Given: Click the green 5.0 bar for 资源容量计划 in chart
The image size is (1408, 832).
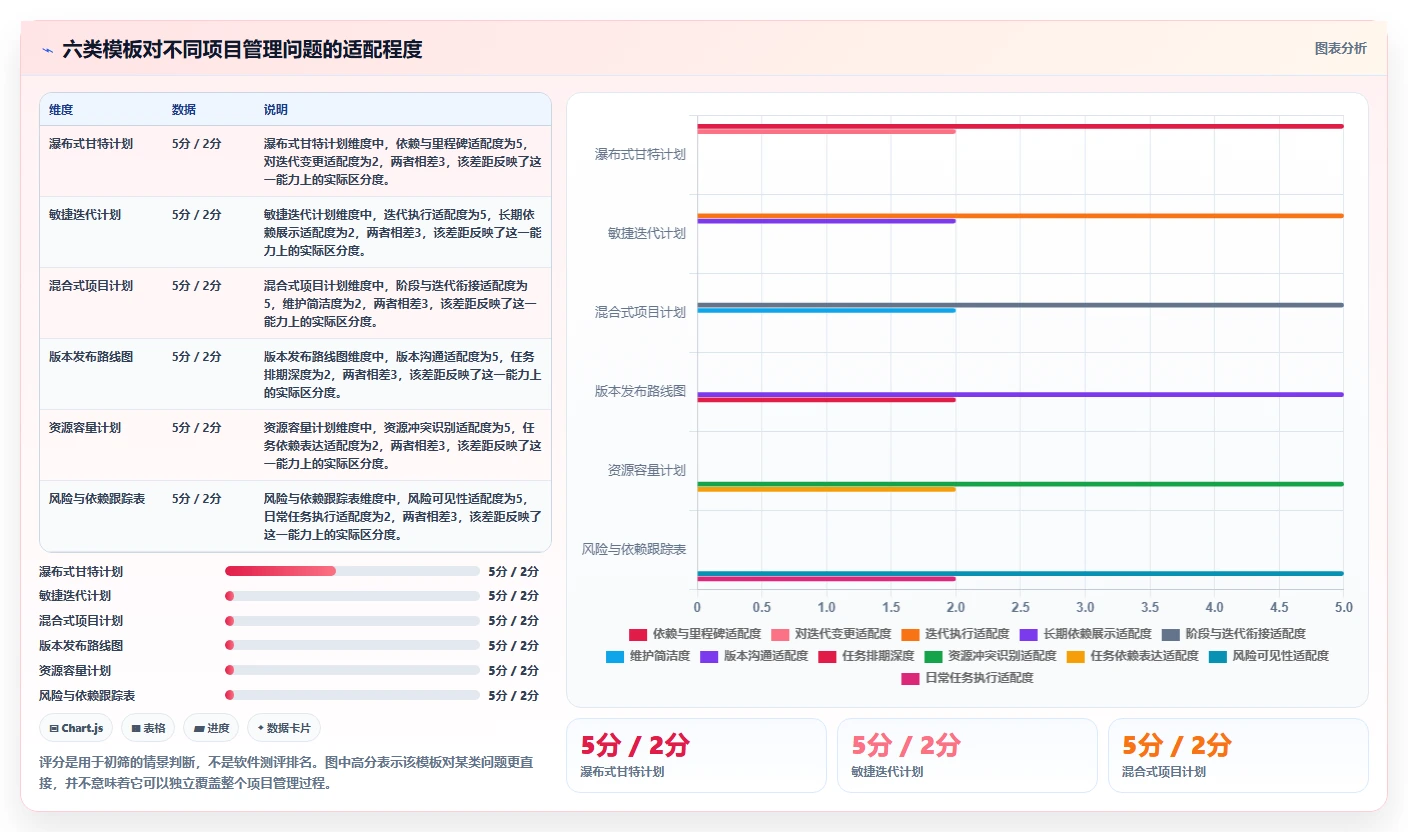Looking at the screenshot, I should point(1020,484).
